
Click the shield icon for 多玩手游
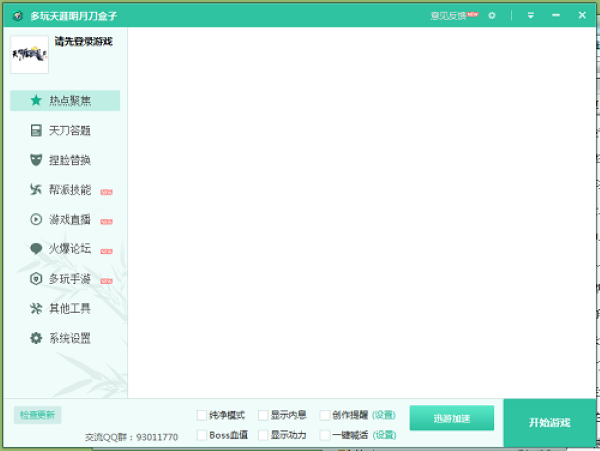(36, 278)
